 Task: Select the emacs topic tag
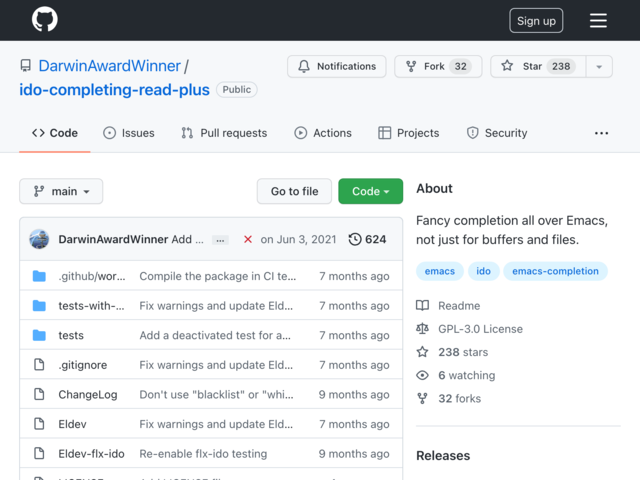440,271
